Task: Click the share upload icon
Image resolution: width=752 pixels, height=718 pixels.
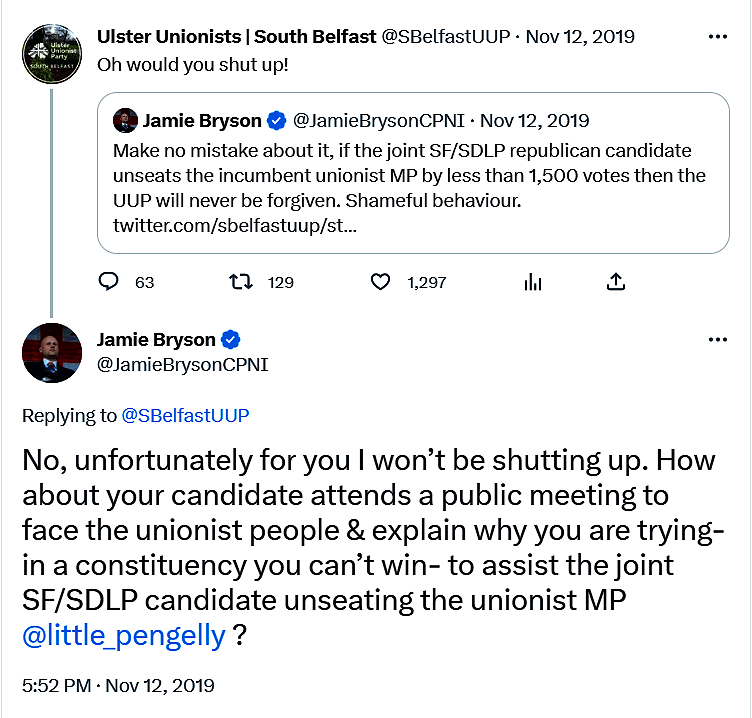Action: coord(617,282)
